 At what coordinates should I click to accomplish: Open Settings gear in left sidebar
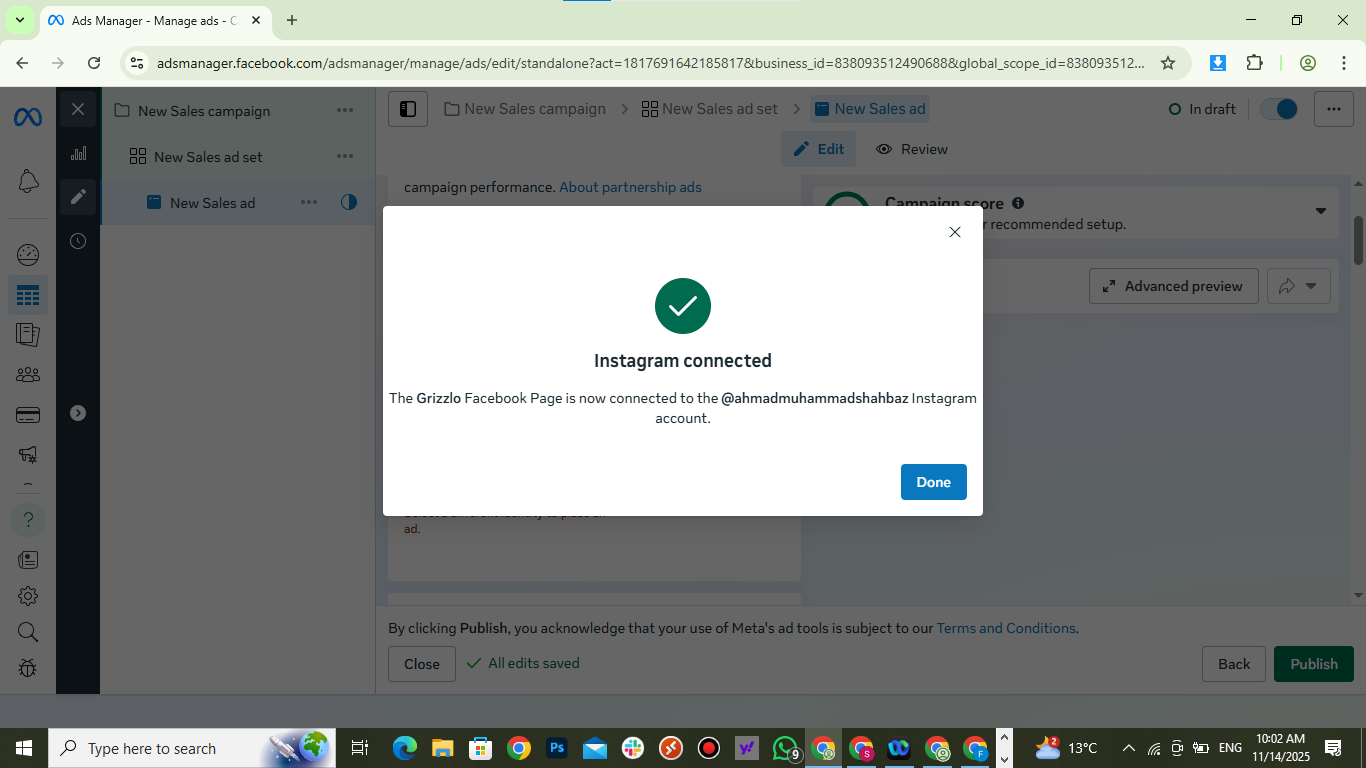coord(28,596)
